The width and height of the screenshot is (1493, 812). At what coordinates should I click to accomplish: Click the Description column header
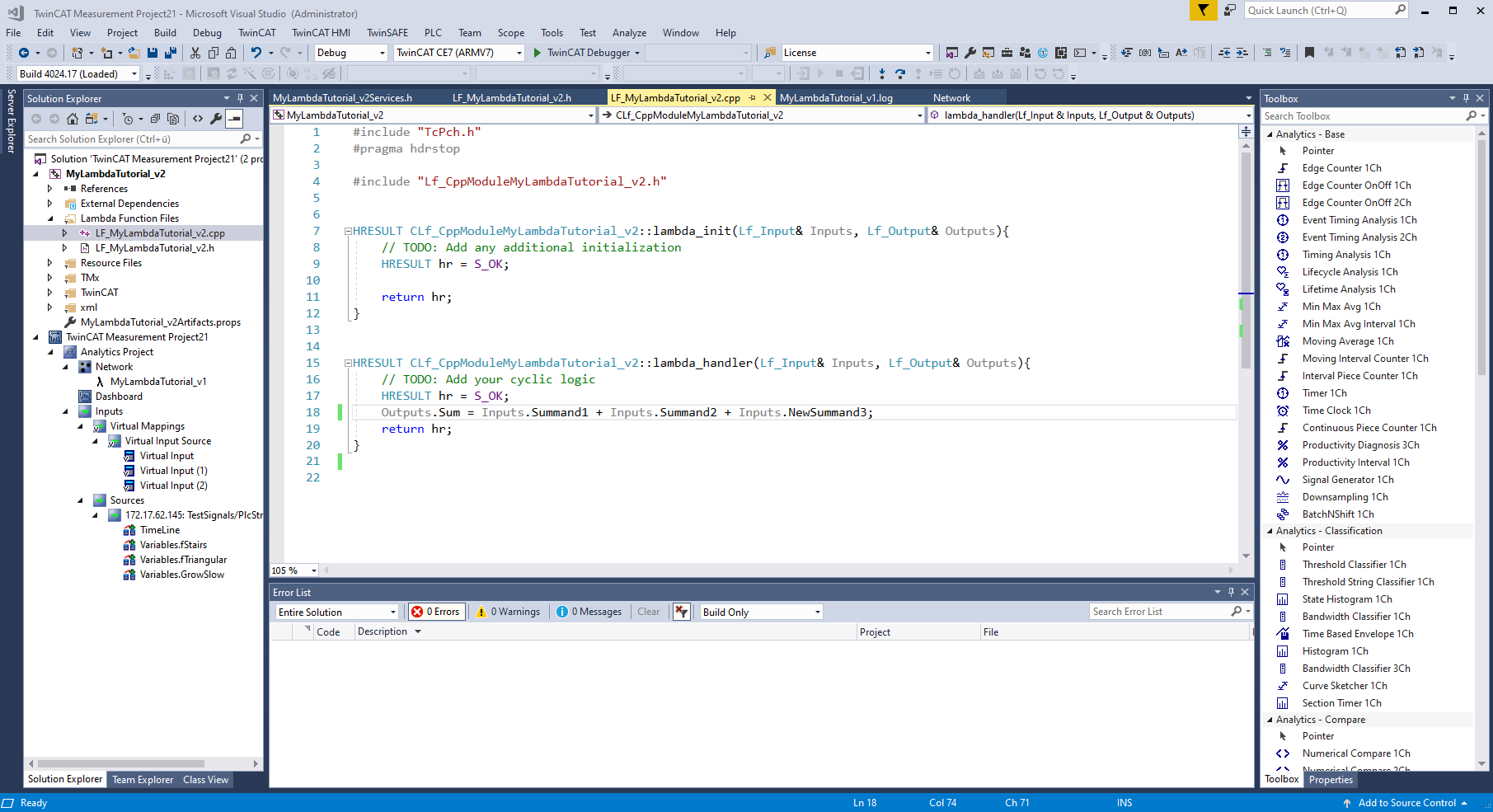click(383, 631)
